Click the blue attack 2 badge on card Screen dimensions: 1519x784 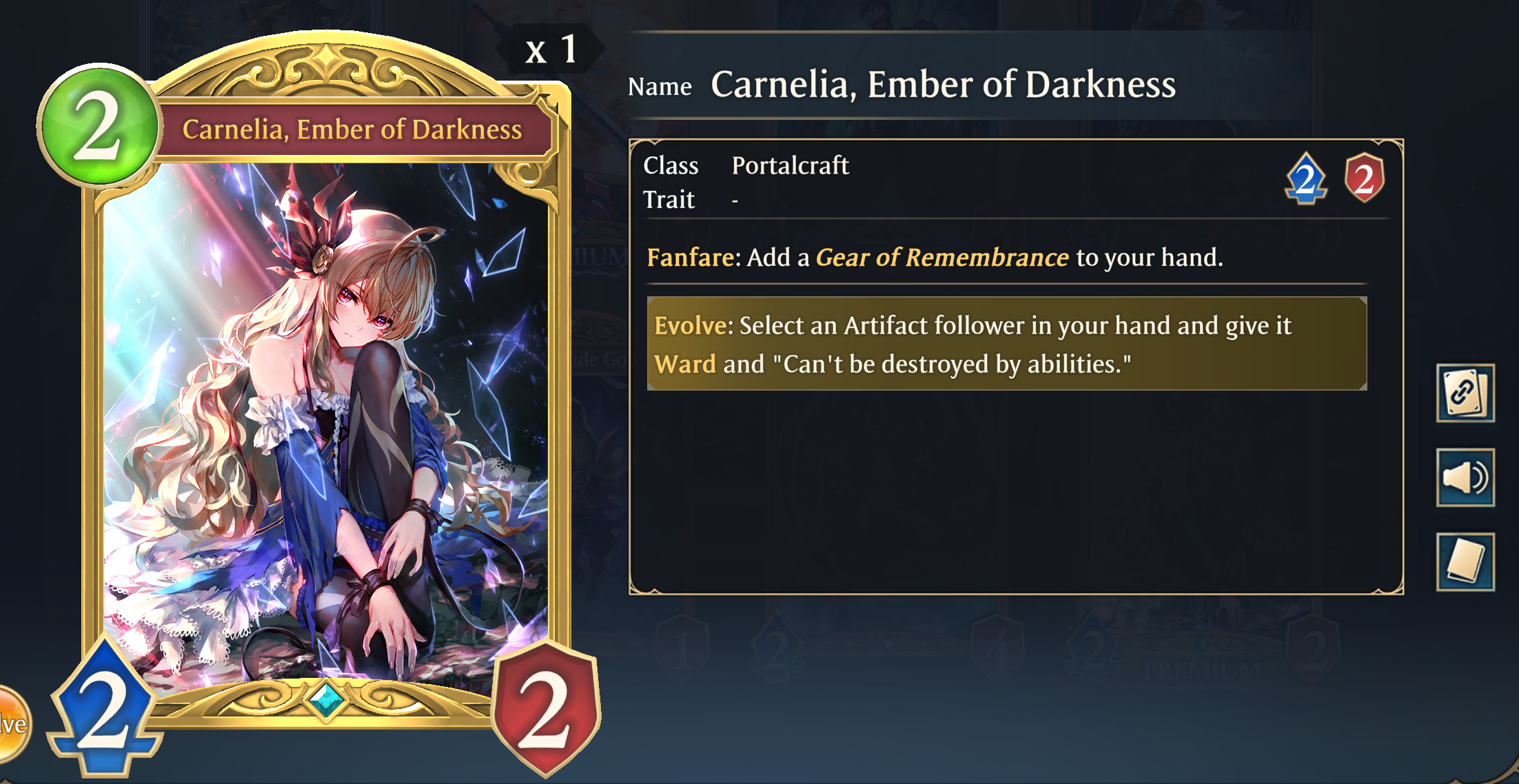[104, 708]
